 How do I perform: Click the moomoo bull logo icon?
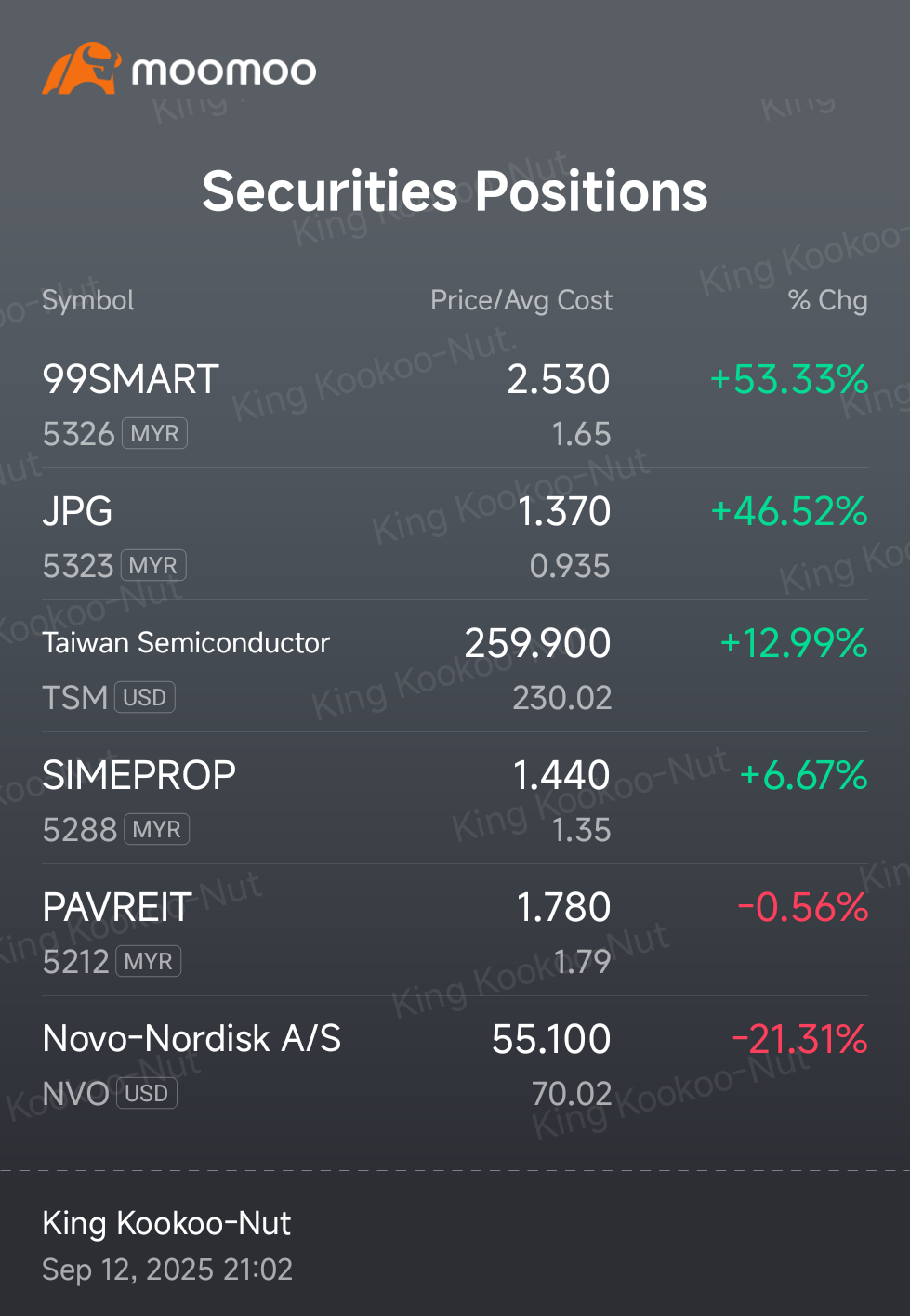[x=82, y=69]
